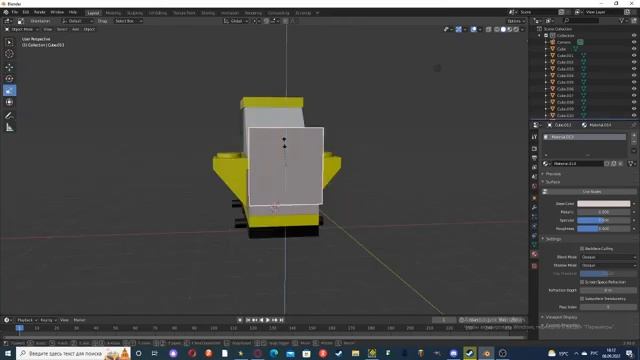Enable the Backface Culling checkbox

[x=582, y=249]
